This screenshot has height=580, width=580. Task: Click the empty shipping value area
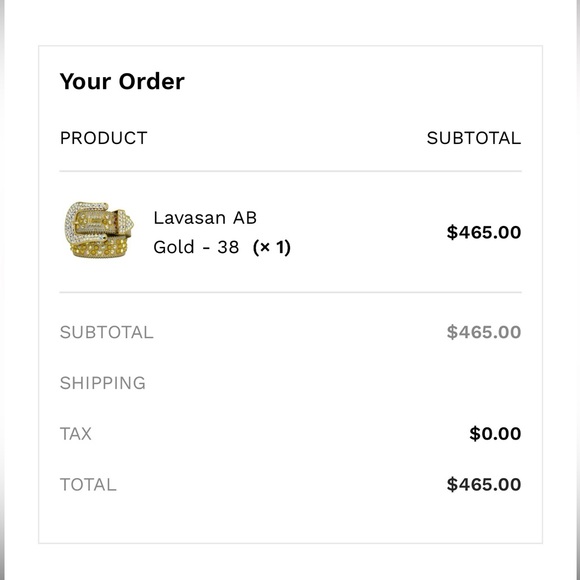[x=481, y=383]
